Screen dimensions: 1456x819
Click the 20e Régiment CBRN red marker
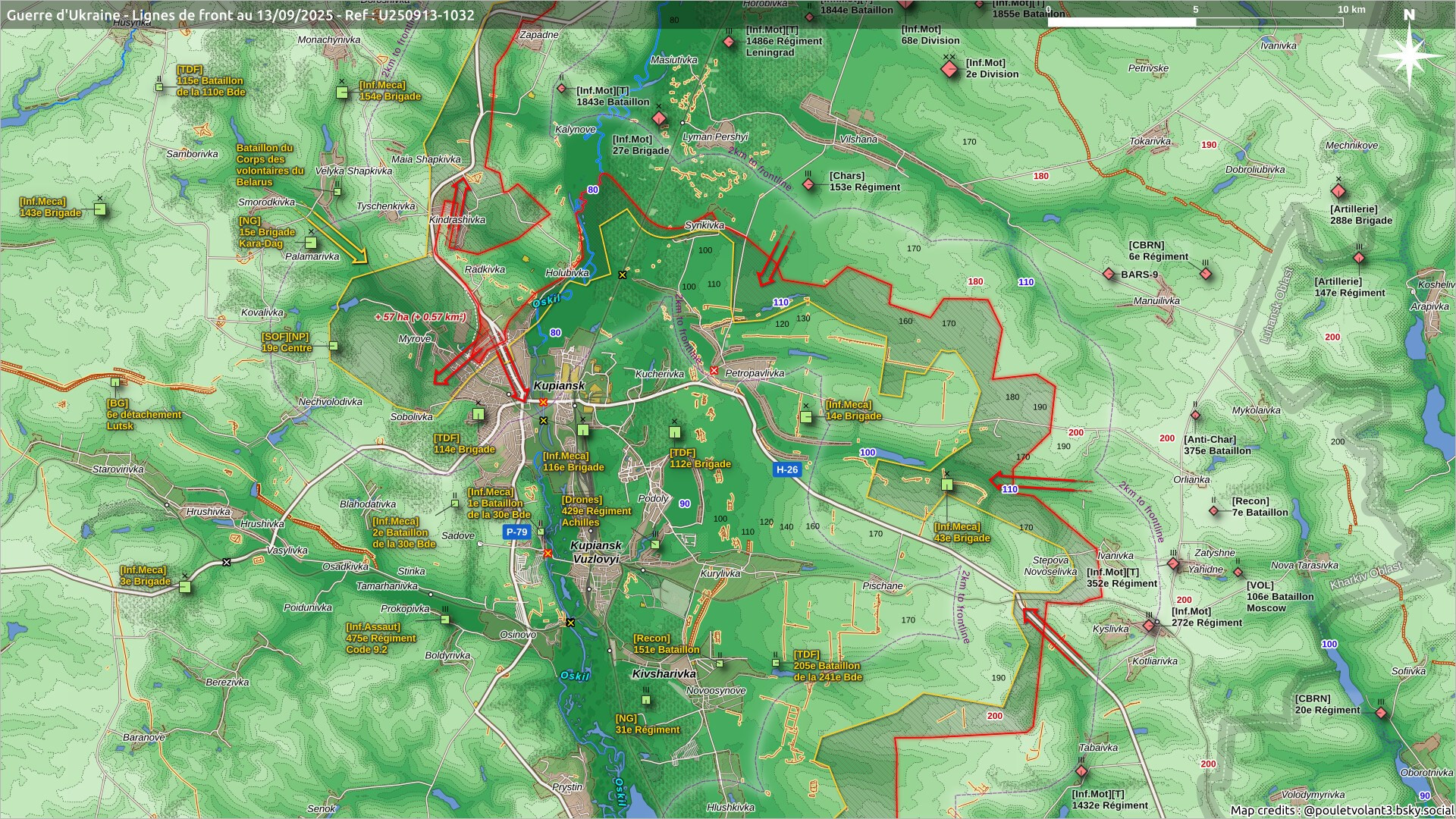click(1381, 713)
